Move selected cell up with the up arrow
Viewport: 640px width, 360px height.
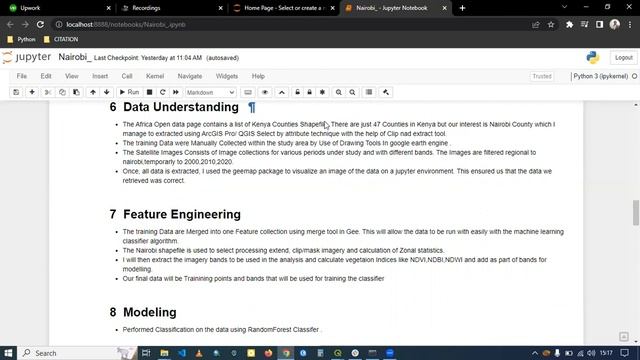(93, 92)
